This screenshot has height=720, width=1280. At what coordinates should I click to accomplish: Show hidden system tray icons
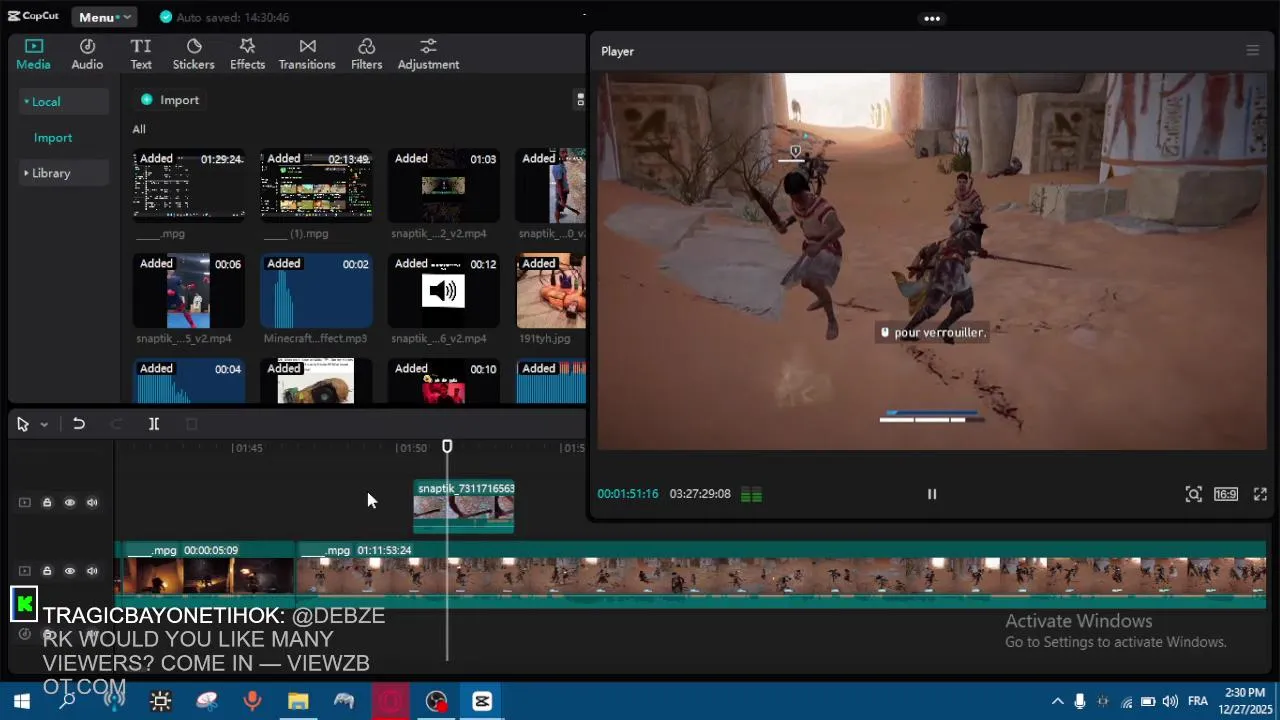pos(1057,701)
